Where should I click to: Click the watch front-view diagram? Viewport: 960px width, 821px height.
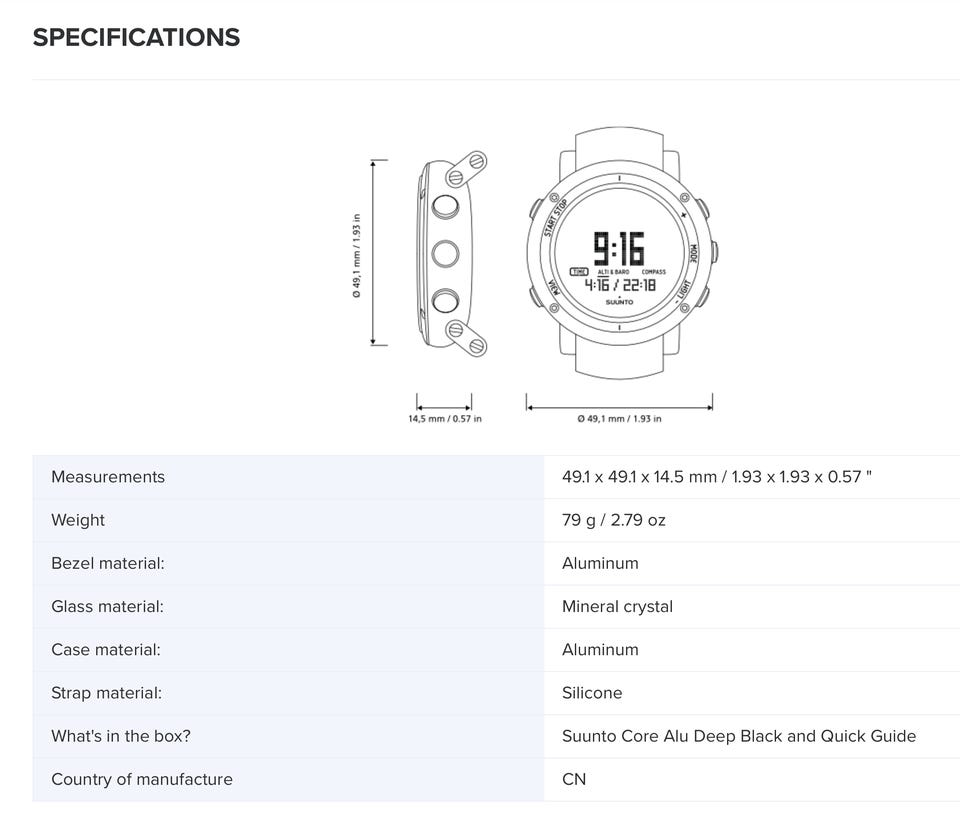(x=621, y=253)
